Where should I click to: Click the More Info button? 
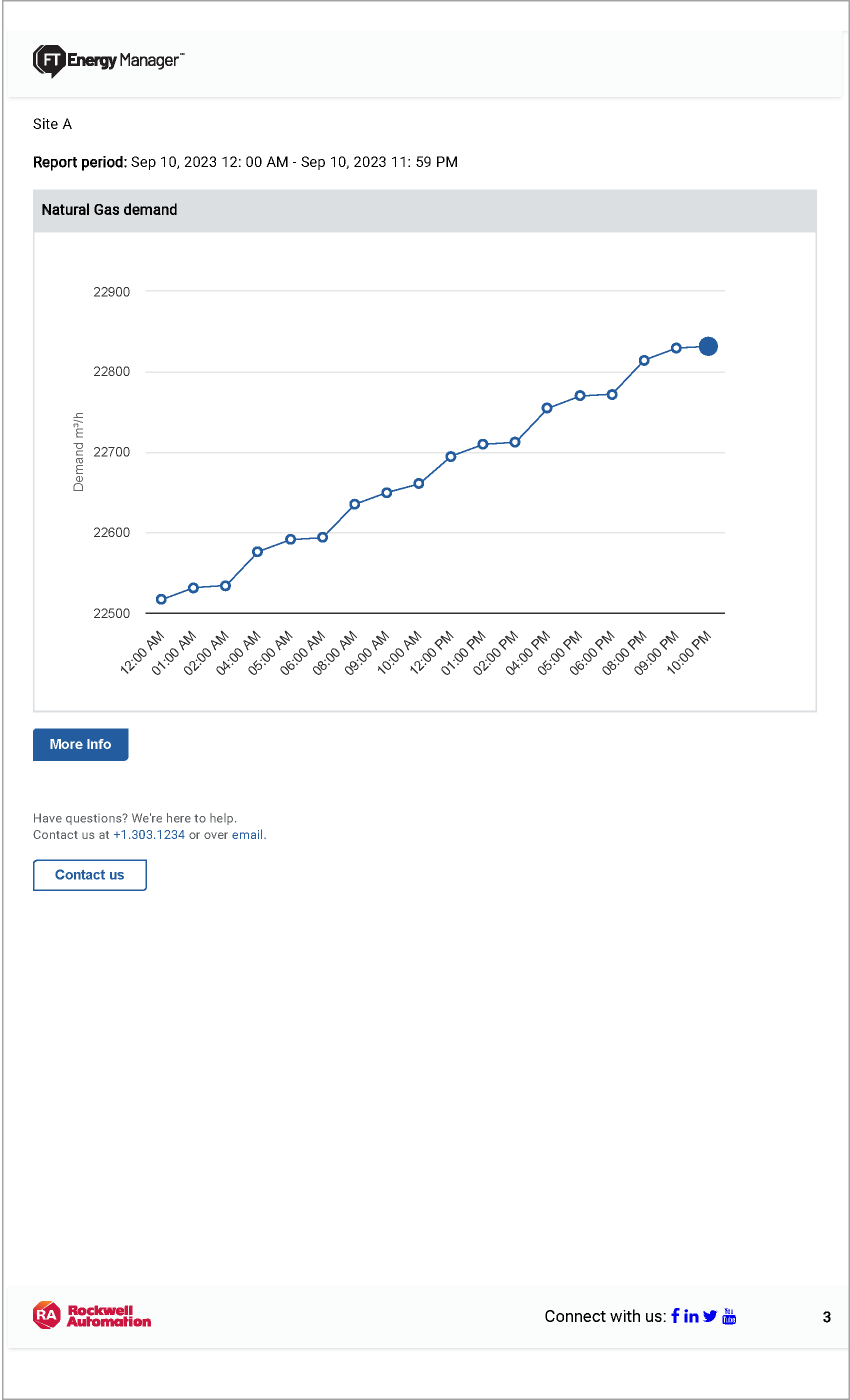click(80, 744)
